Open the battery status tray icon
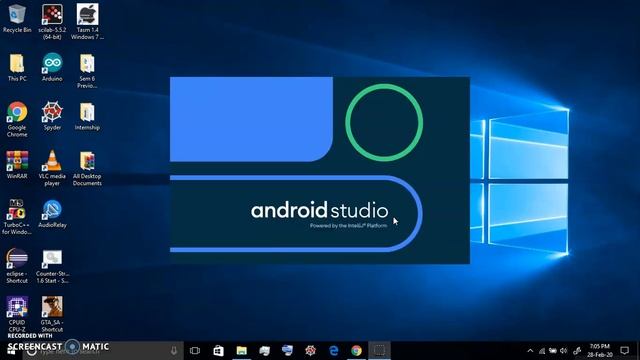 click(553, 351)
